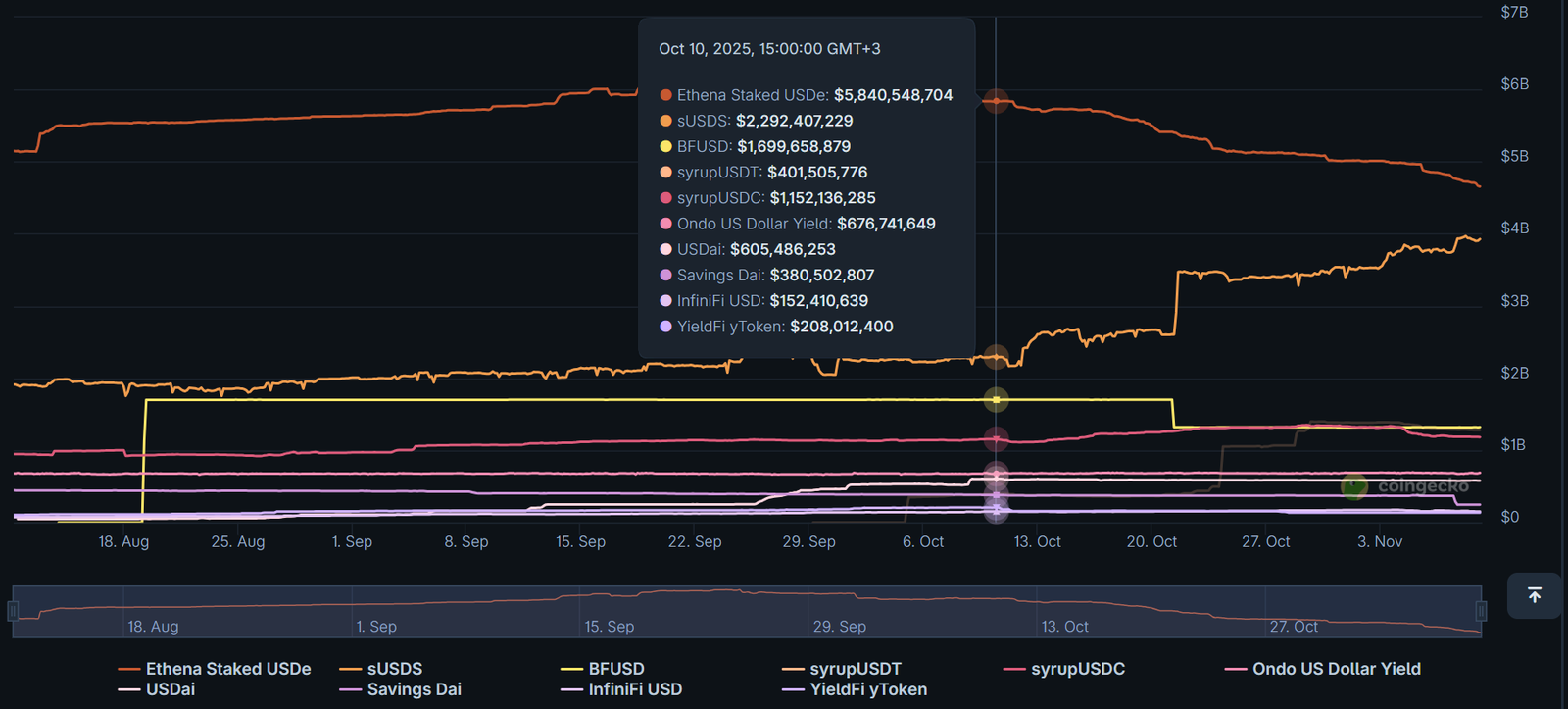Click Ethena Staked USDe data point on Oct 10
This screenshot has width=1568, height=709.
(x=996, y=101)
